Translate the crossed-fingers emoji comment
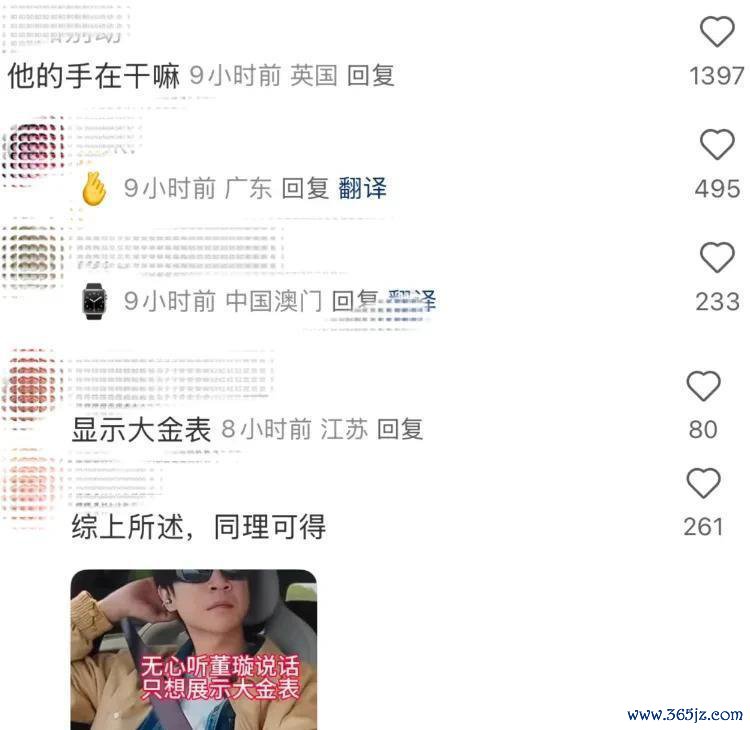Screen dimensions: 750x730 (x=363, y=188)
